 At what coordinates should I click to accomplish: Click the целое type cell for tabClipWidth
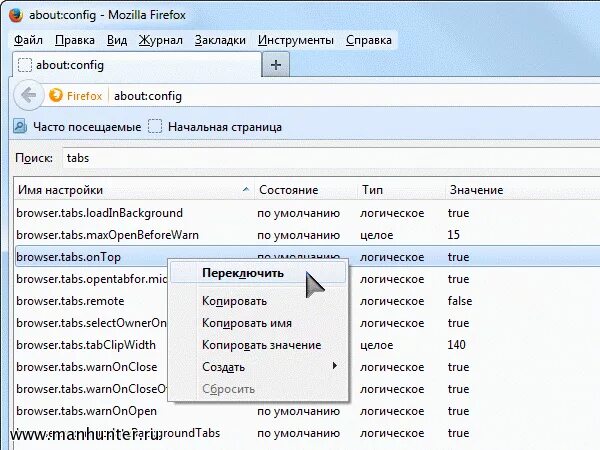click(377, 345)
